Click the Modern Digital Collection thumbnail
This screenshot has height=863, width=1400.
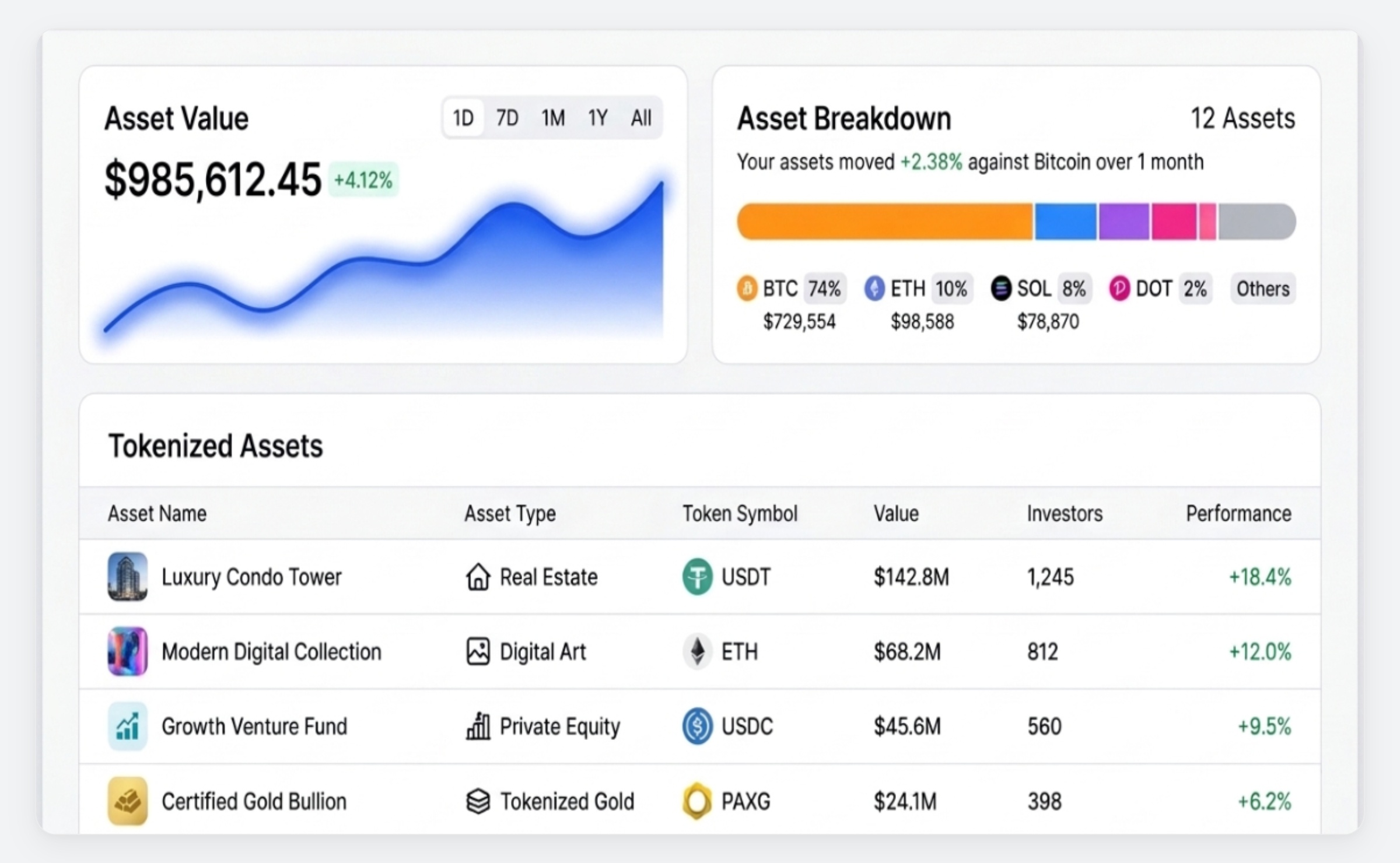coord(128,651)
